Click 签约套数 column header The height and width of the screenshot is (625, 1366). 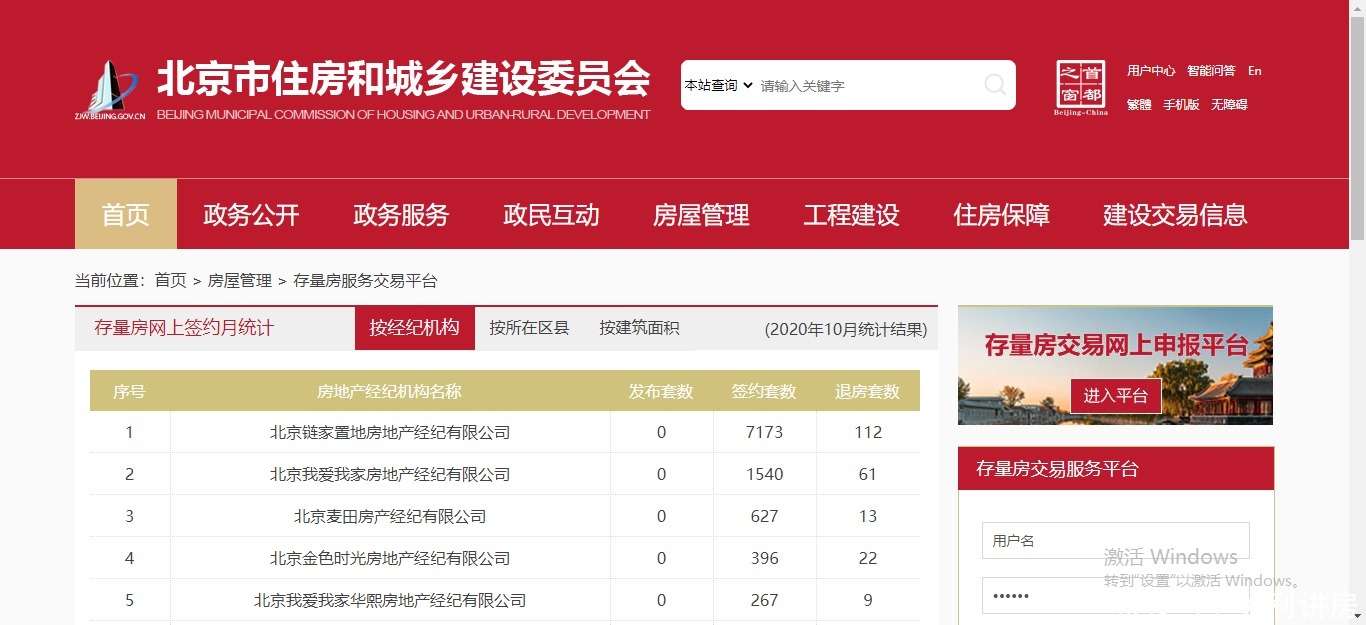click(764, 391)
